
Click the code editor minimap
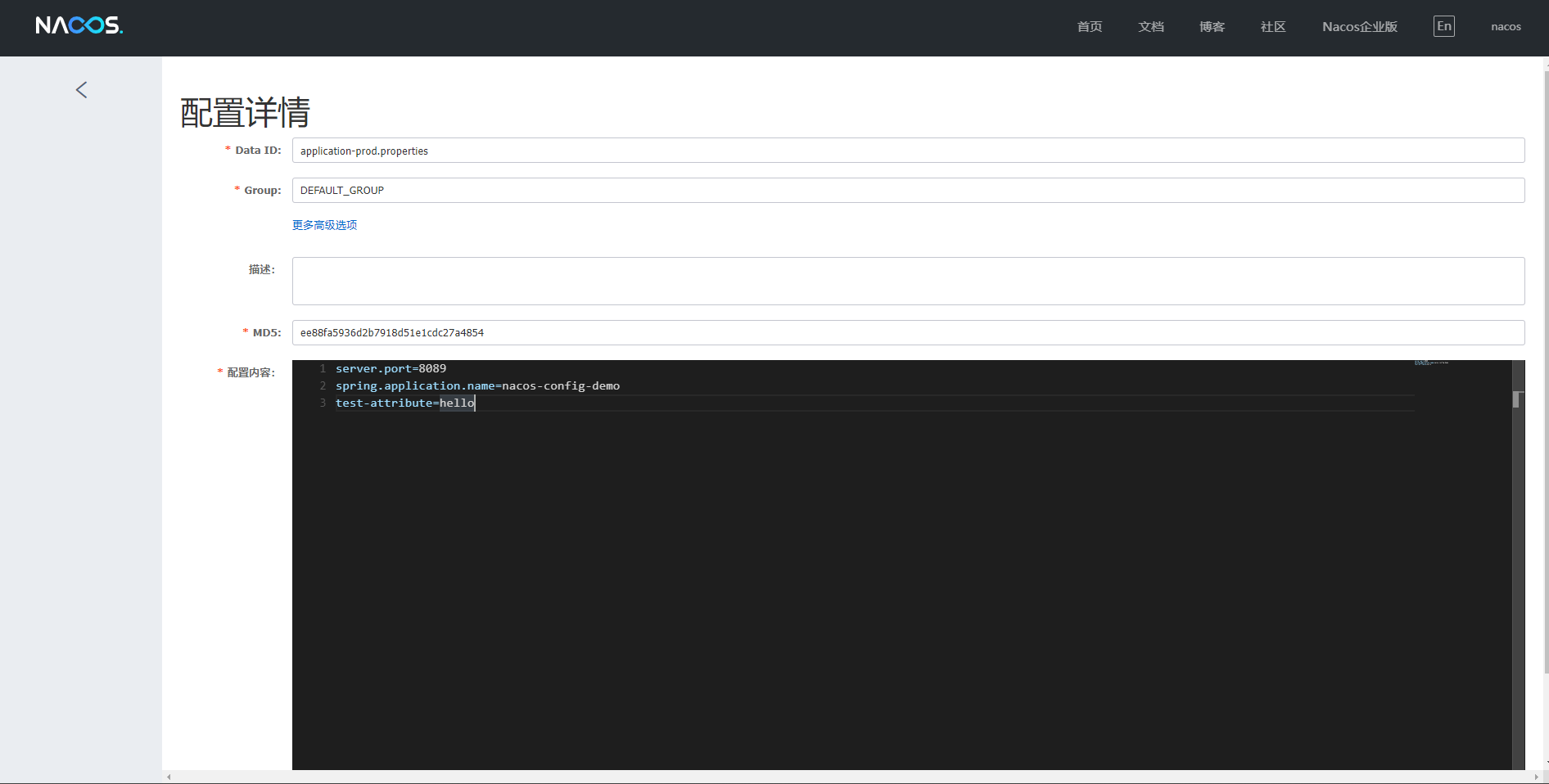(1463, 565)
